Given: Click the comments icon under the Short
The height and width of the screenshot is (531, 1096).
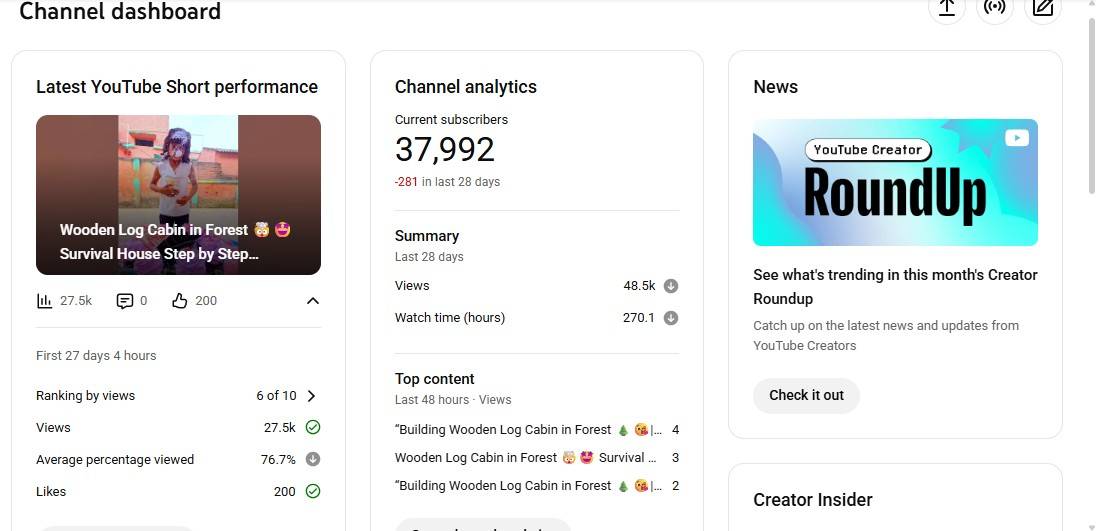Looking at the screenshot, I should click(x=125, y=301).
